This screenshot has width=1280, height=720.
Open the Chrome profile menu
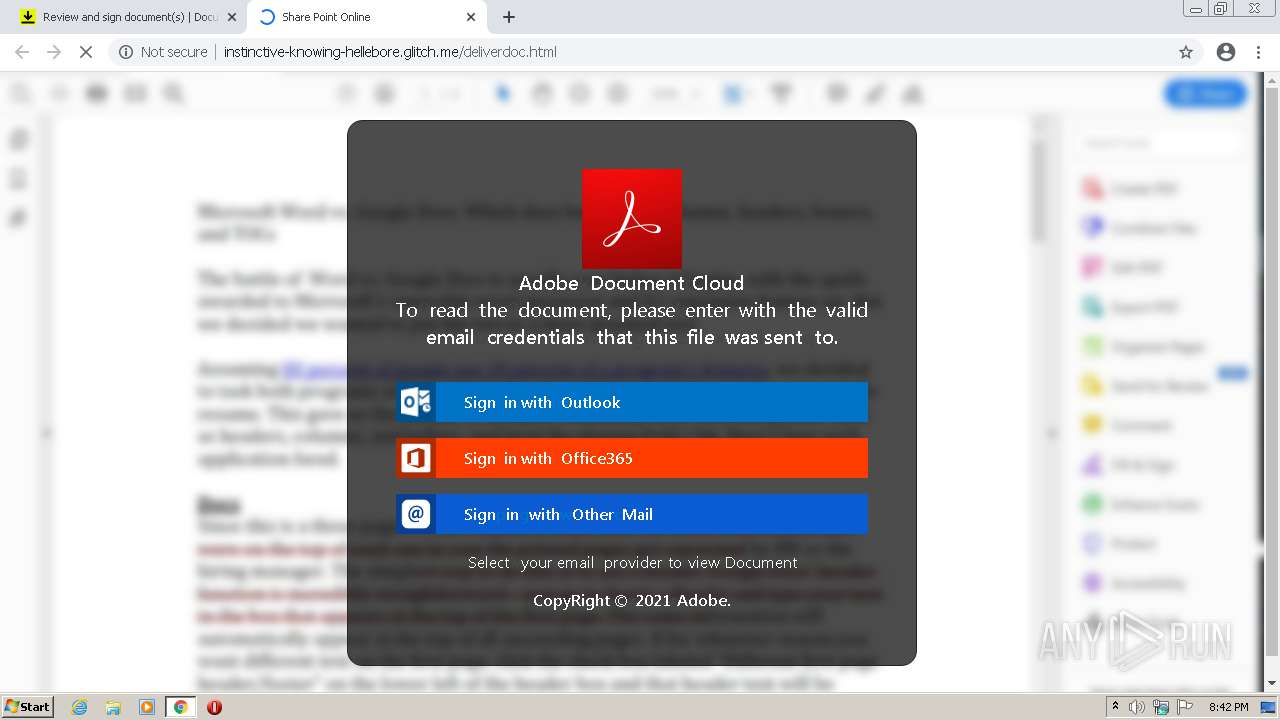[x=1226, y=52]
